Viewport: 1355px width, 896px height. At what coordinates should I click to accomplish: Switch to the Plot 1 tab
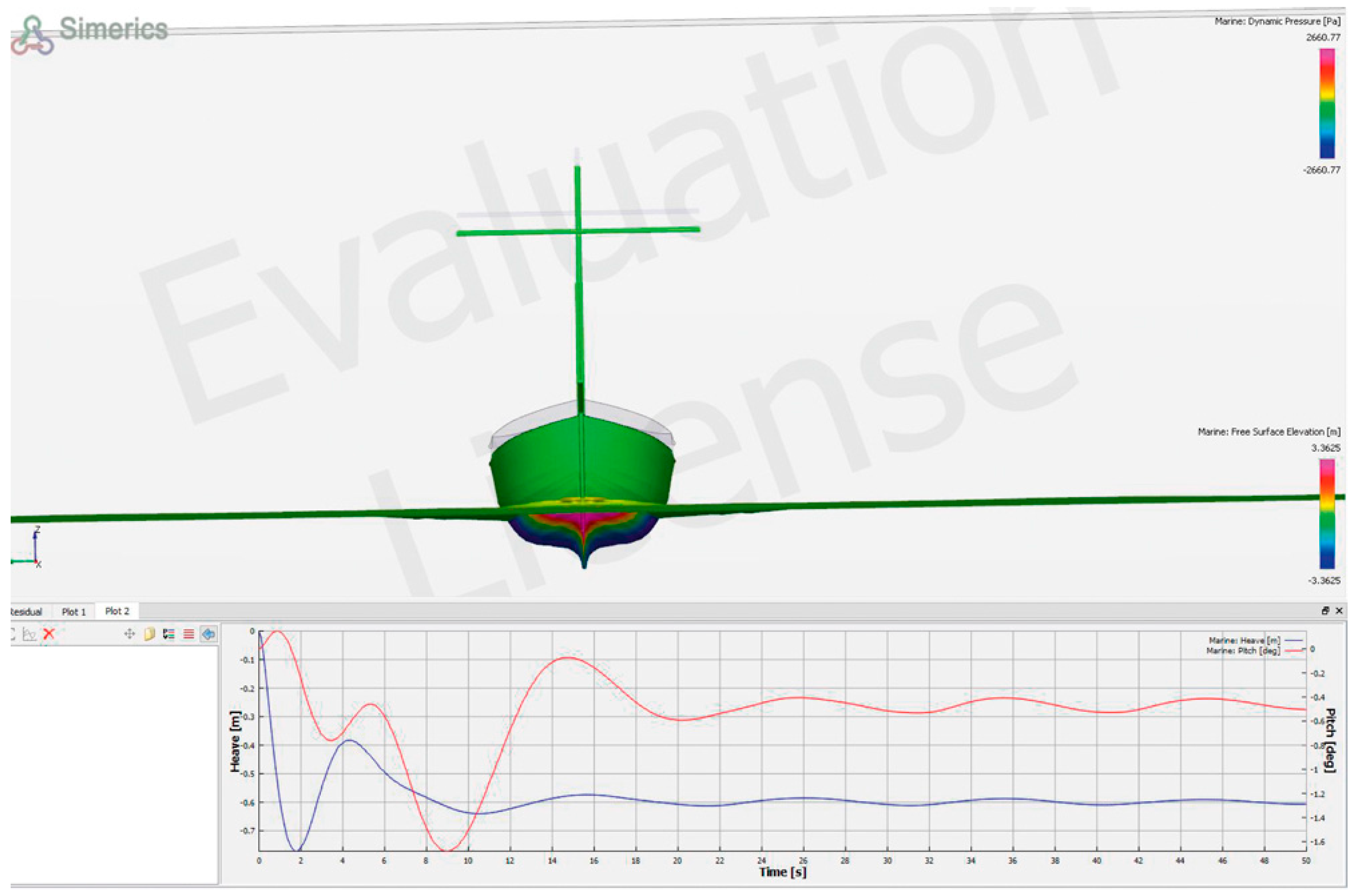point(73,612)
